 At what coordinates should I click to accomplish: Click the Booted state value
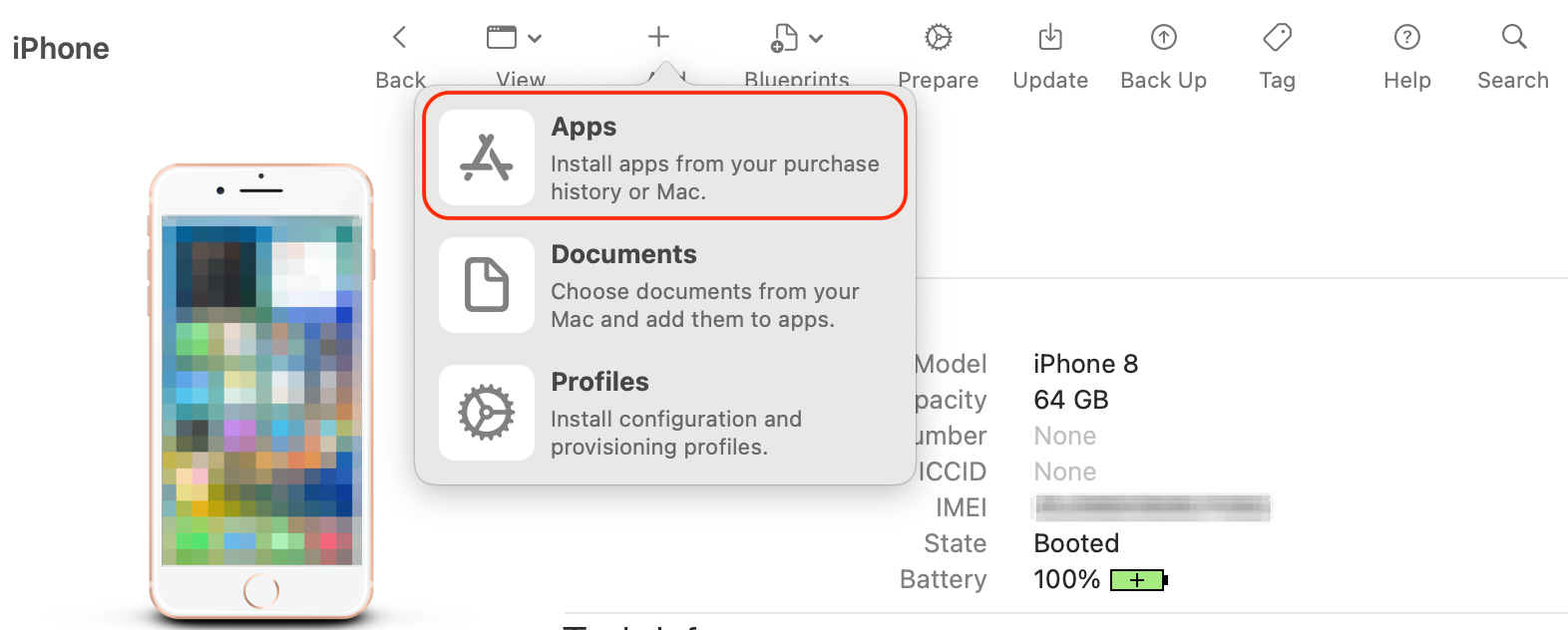point(1076,543)
